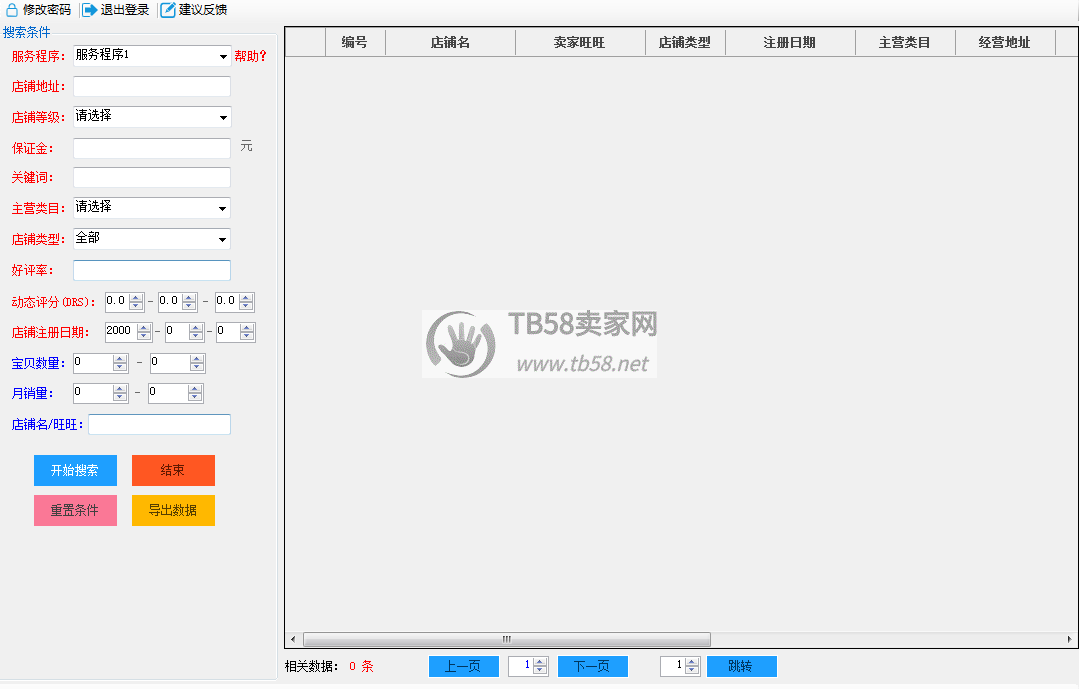This screenshot has width=1079, height=689.
Task: Go to next page with 下一页
Action: tap(592, 666)
